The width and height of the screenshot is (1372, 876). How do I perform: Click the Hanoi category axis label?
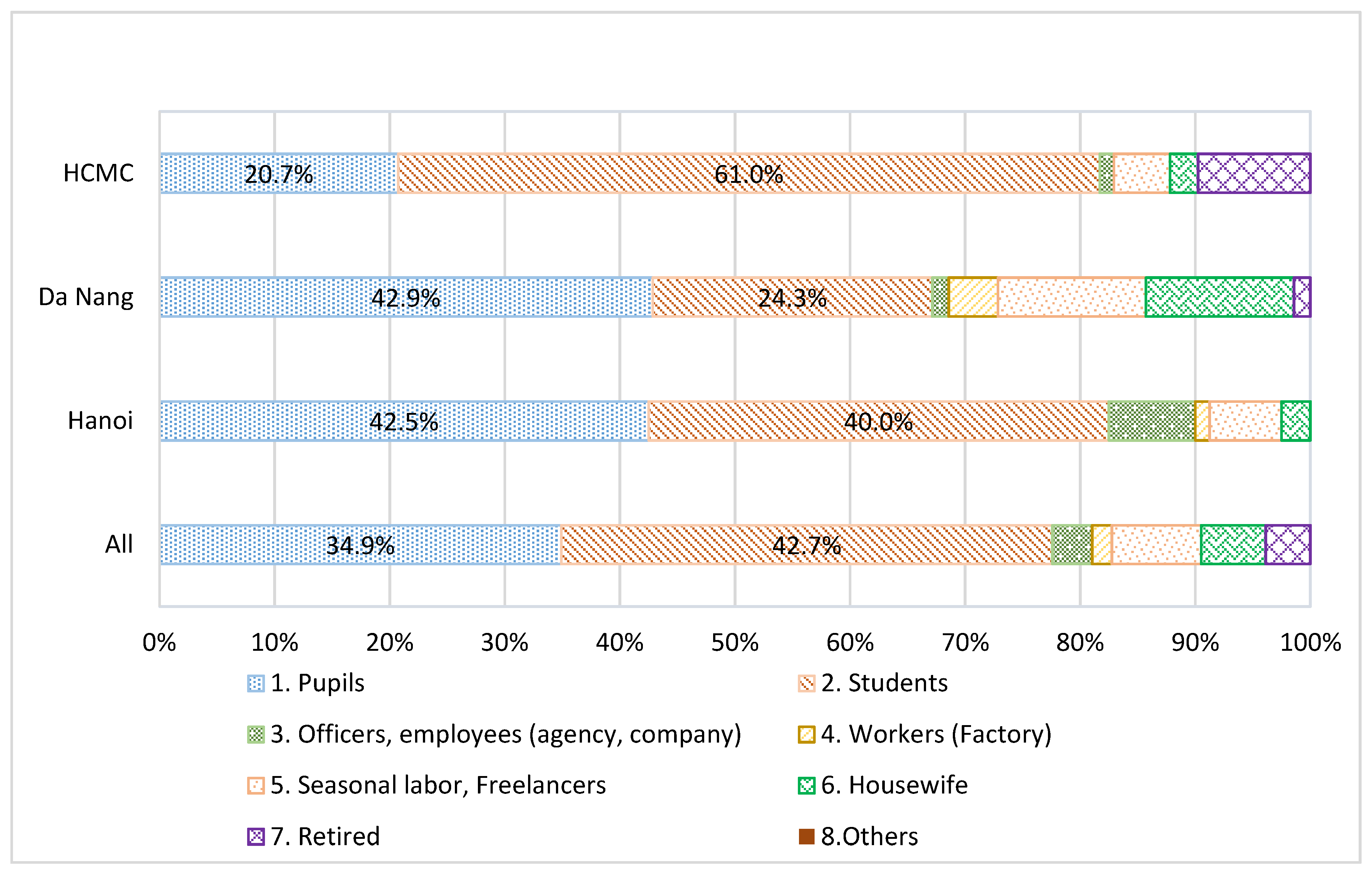tap(100, 421)
